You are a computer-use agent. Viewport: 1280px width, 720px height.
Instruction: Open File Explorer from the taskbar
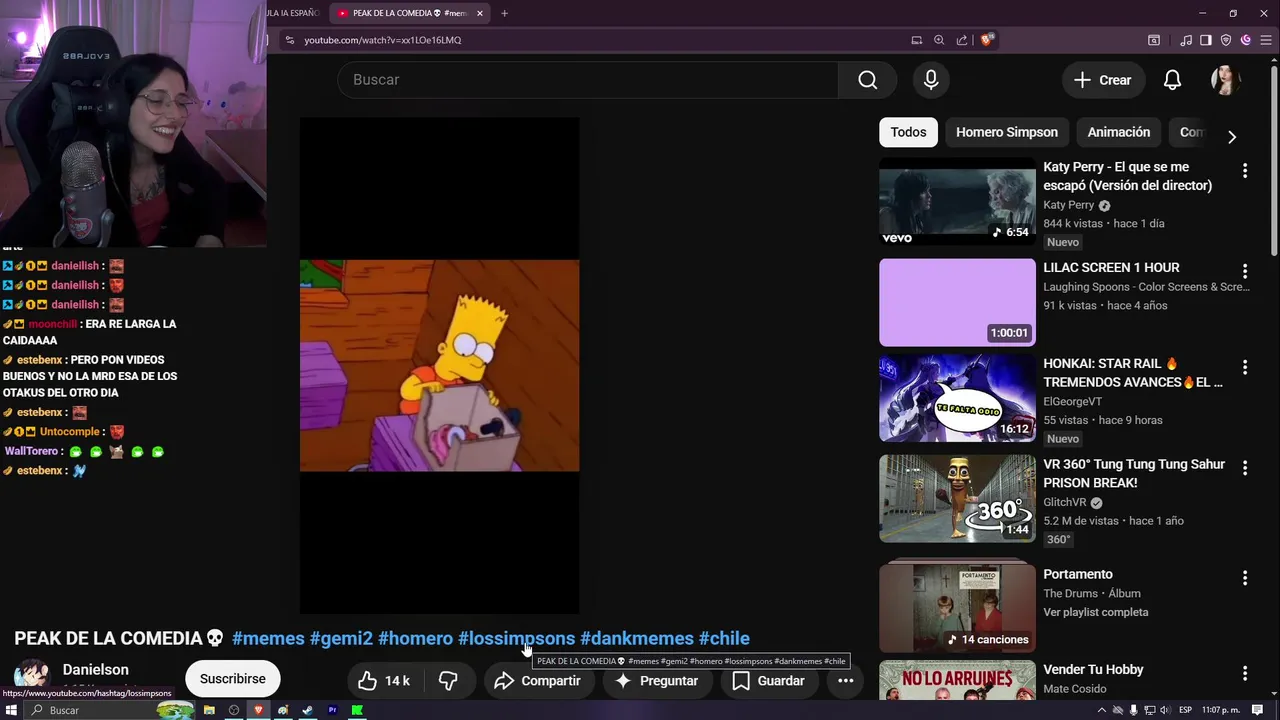point(209,710)
